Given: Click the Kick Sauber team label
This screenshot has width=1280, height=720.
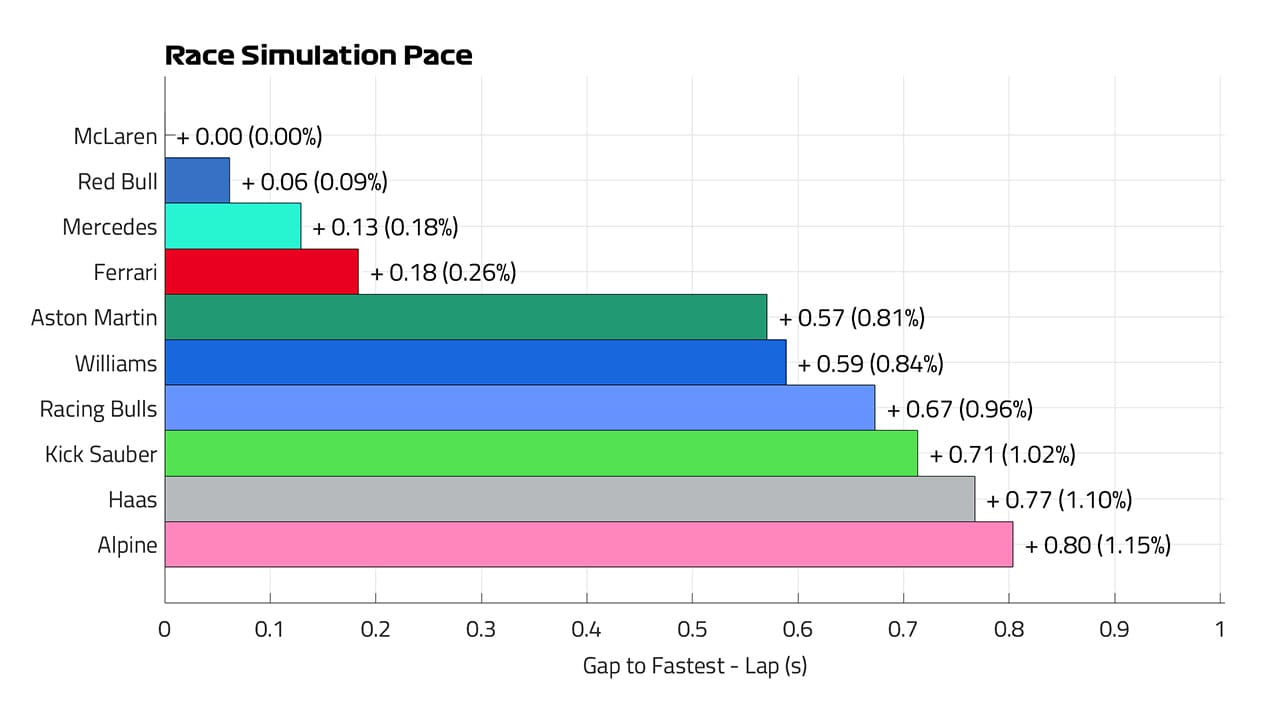Looking at the screenshot, I should 101,454.
